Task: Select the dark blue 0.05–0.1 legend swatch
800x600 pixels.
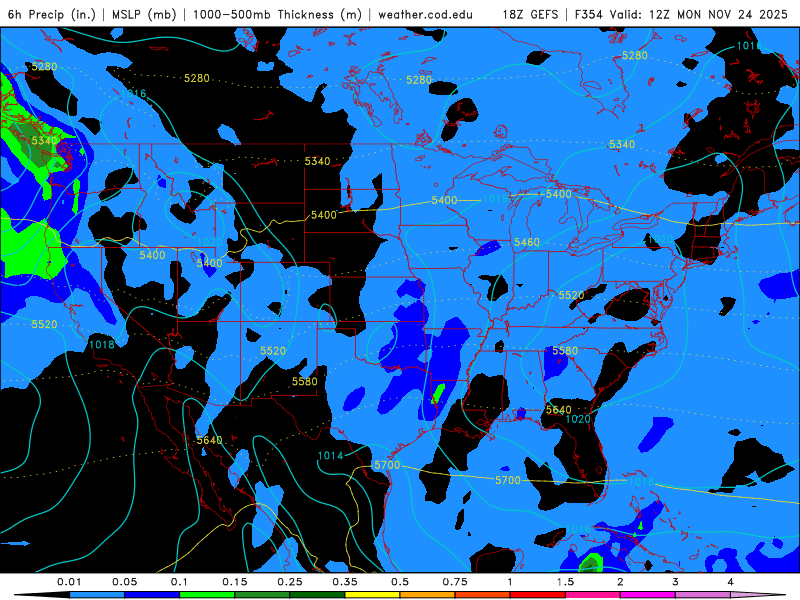Action: [152, 595]
